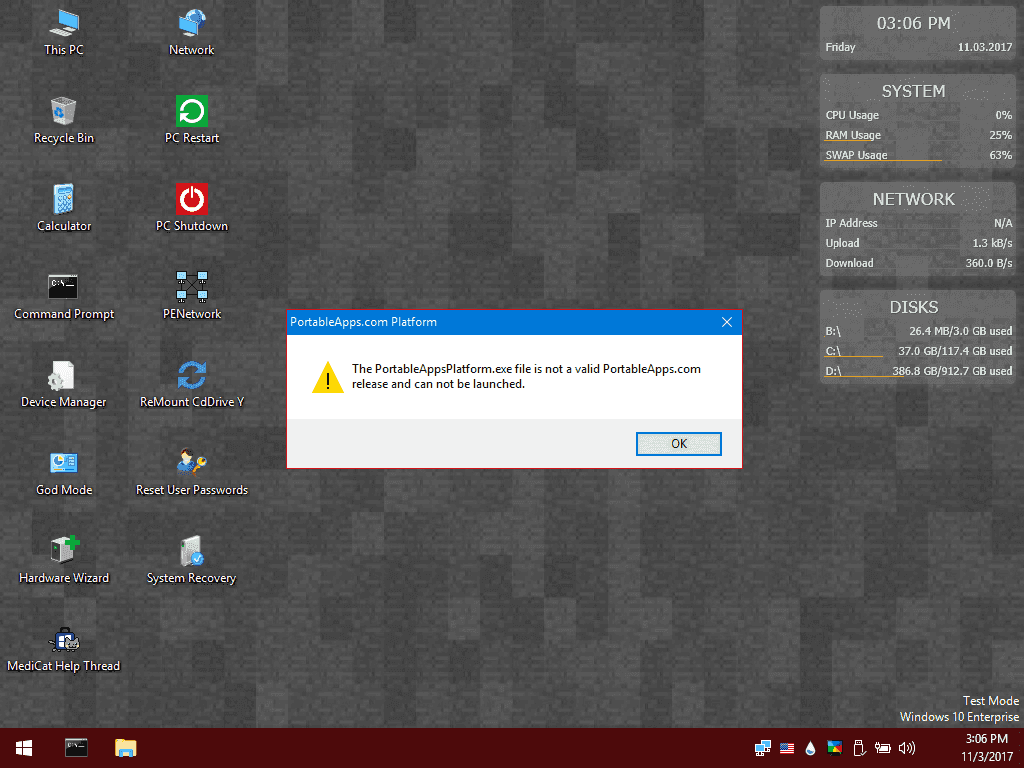Click the Download row in NETWORK widget
The image size is (1024, 768).
coord(918,263)
